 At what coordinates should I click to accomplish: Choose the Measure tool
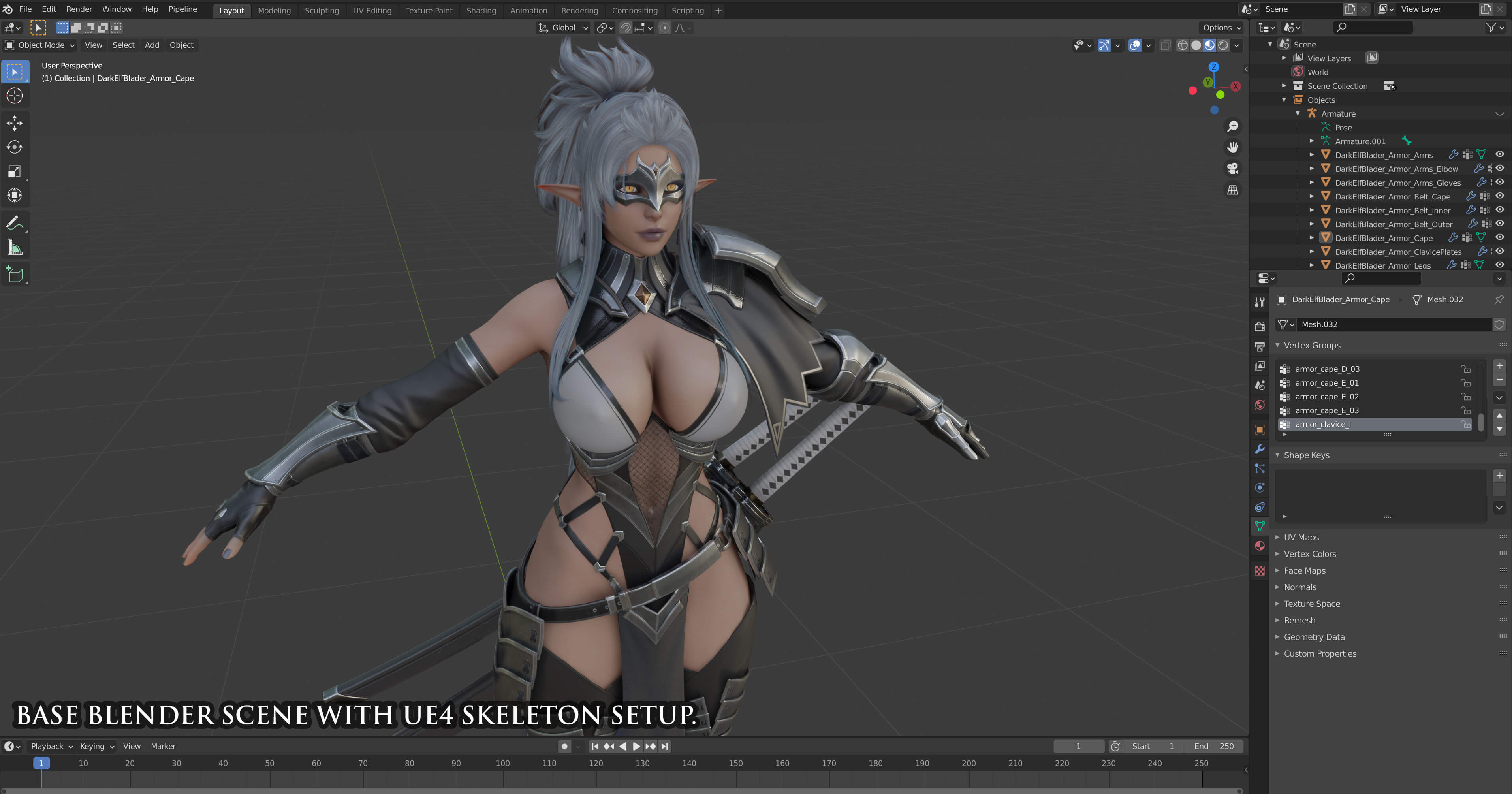tap(15, 247)
